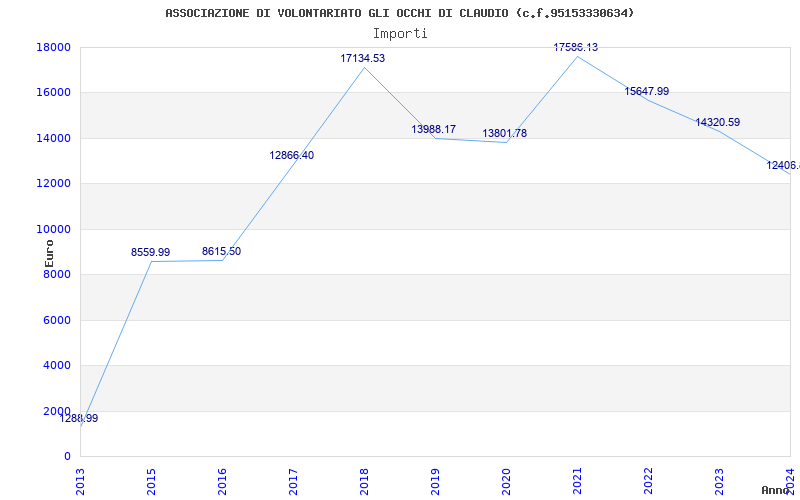The width and height of the screenshot is (800, 500).
Task: Click the y-axis value 0
Action: pyautogui.click(x=67, y=457)
